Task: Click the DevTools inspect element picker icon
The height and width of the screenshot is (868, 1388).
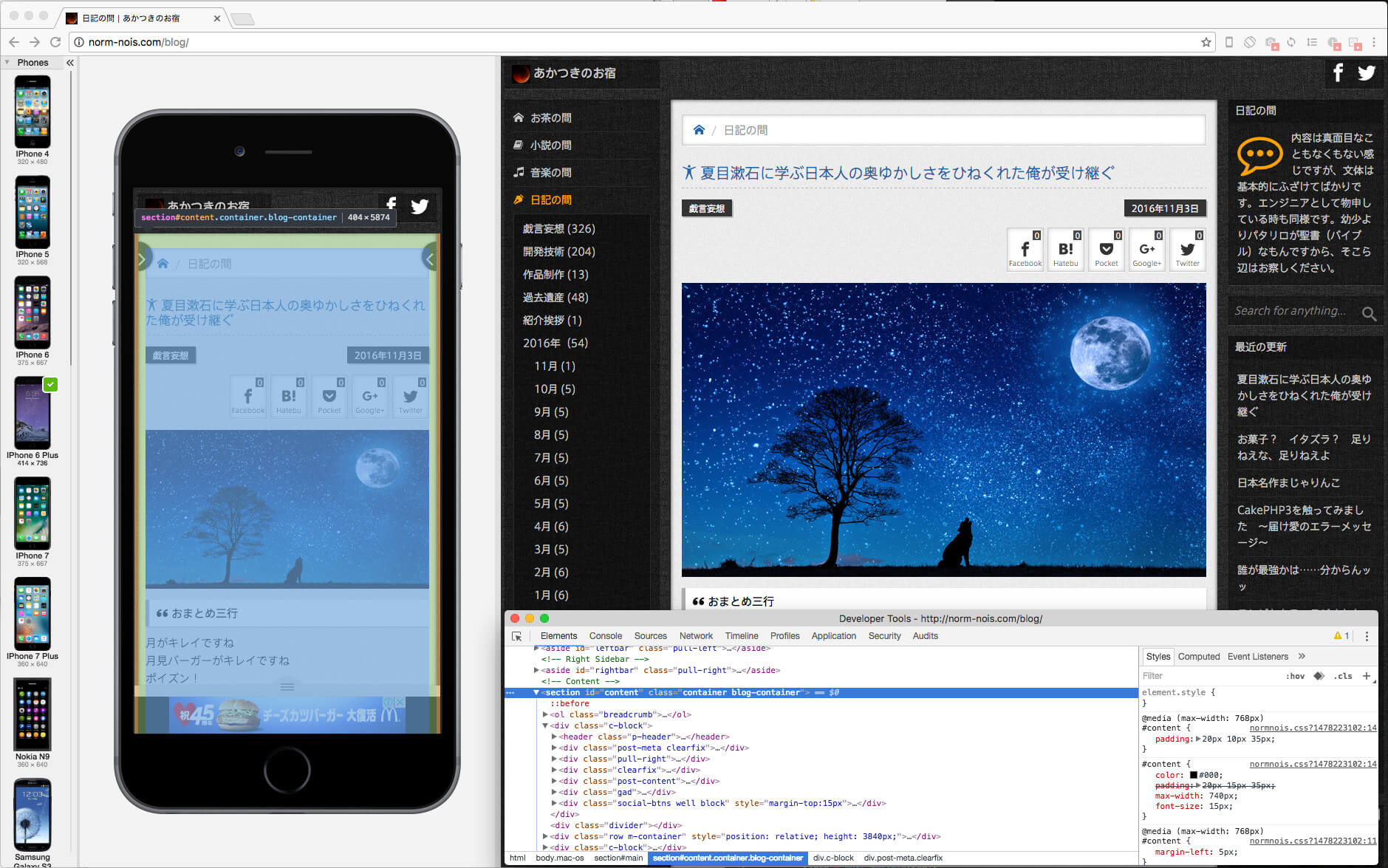Action: [x=517, y=636]
